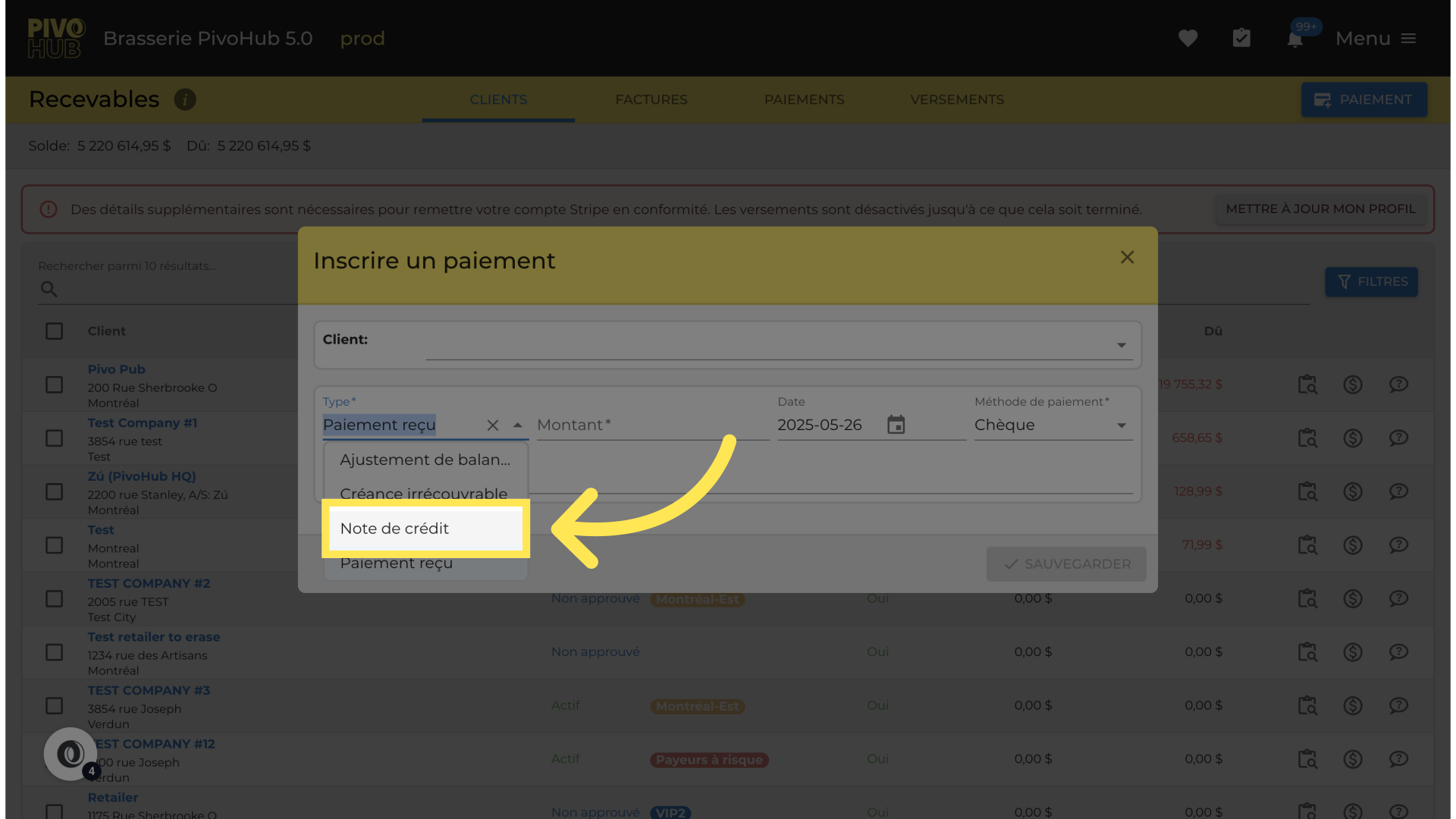Open the clipboard tasks icon in header

[1241, 38]
